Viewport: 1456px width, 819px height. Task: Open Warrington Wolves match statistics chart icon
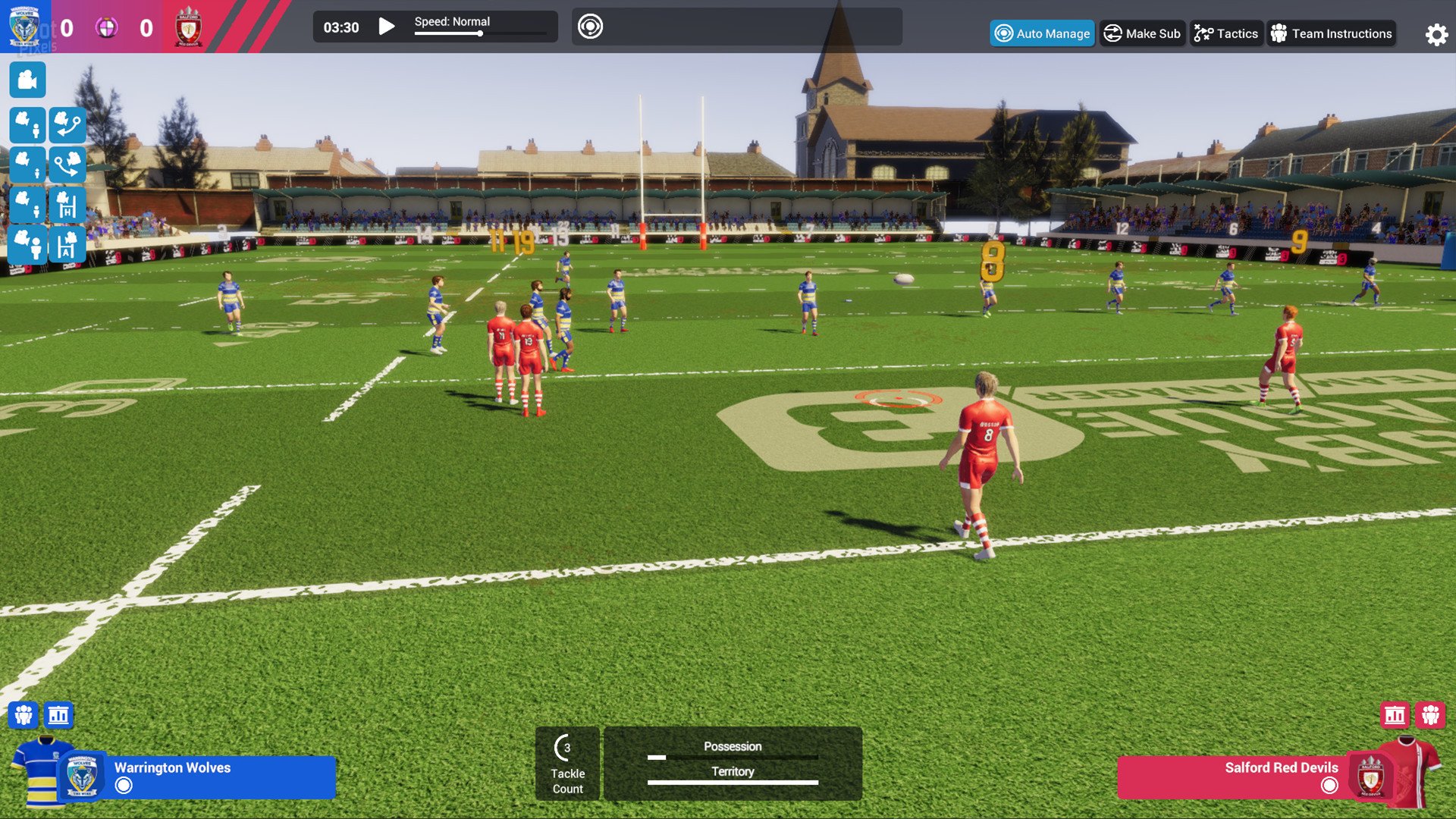(58, 714)
